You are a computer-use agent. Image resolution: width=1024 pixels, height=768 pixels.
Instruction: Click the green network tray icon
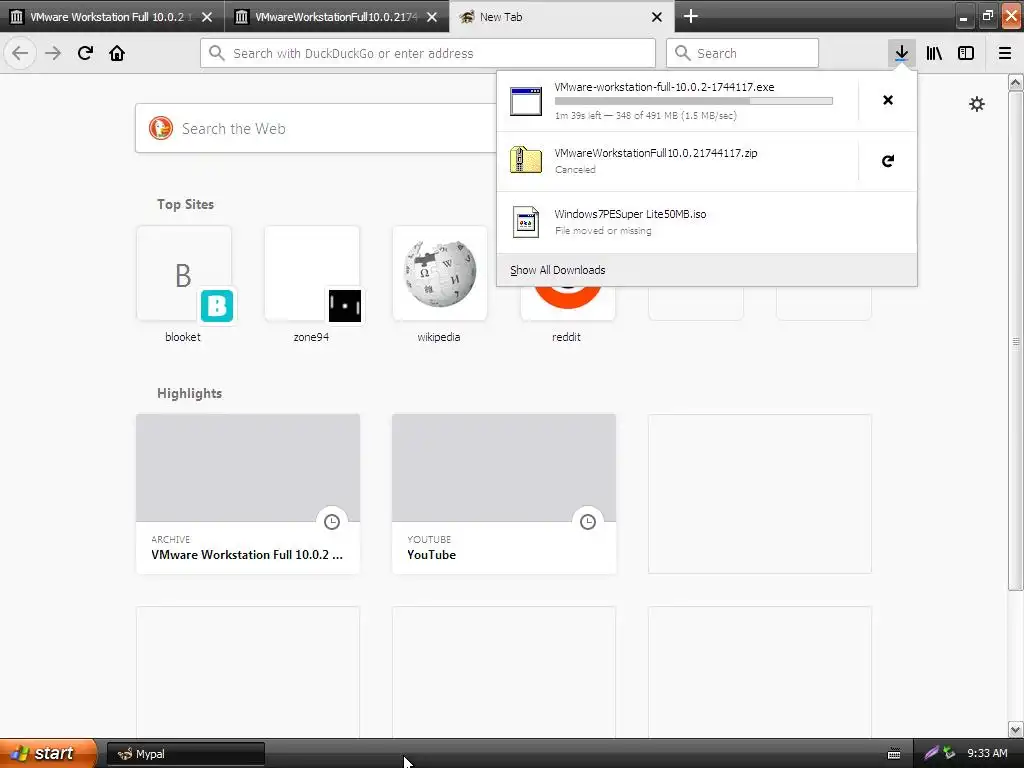pos(949,753)
